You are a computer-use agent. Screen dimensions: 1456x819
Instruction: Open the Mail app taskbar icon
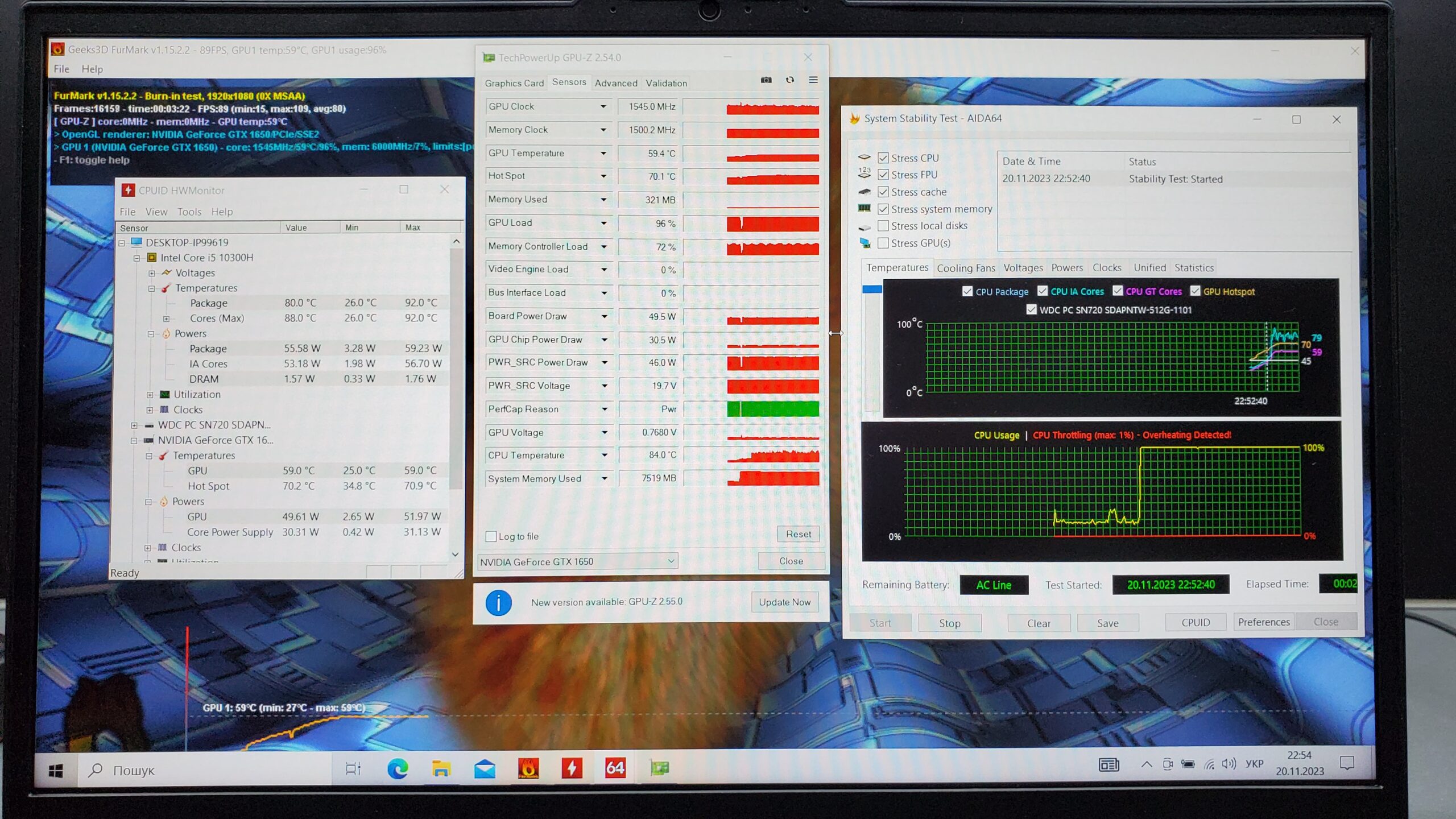point(485,769)
